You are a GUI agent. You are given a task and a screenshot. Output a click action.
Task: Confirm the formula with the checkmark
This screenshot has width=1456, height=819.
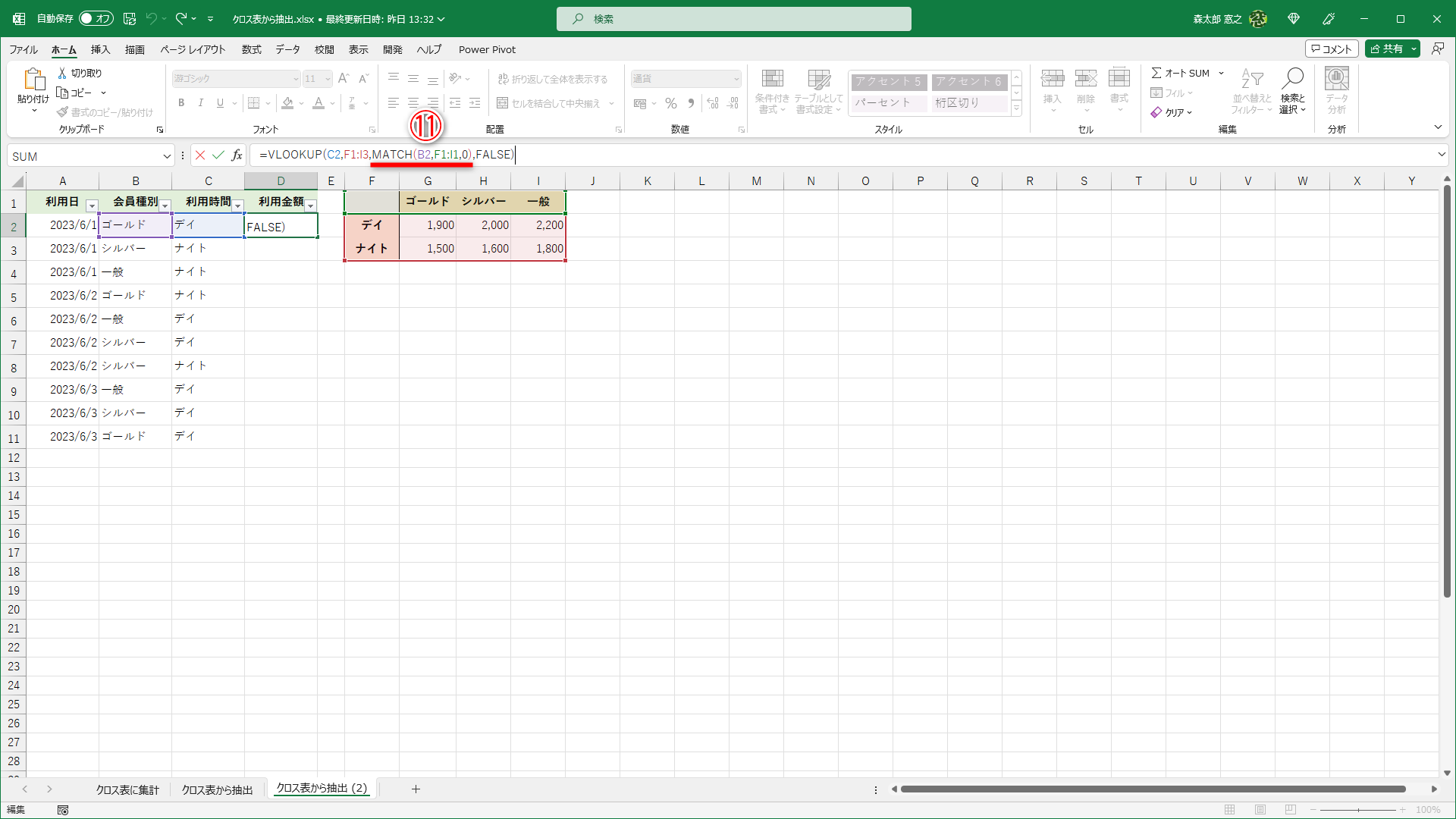point(218,155)
